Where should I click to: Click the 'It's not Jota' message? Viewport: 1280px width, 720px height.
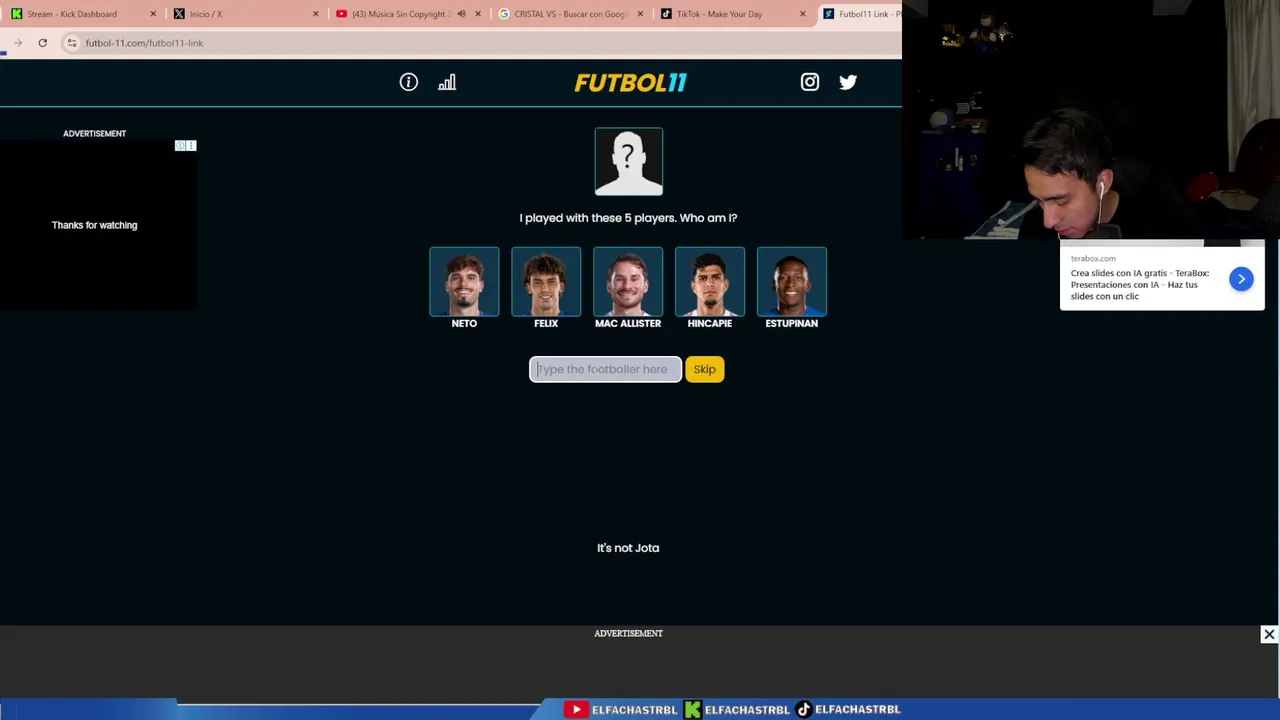pos(628,548)
